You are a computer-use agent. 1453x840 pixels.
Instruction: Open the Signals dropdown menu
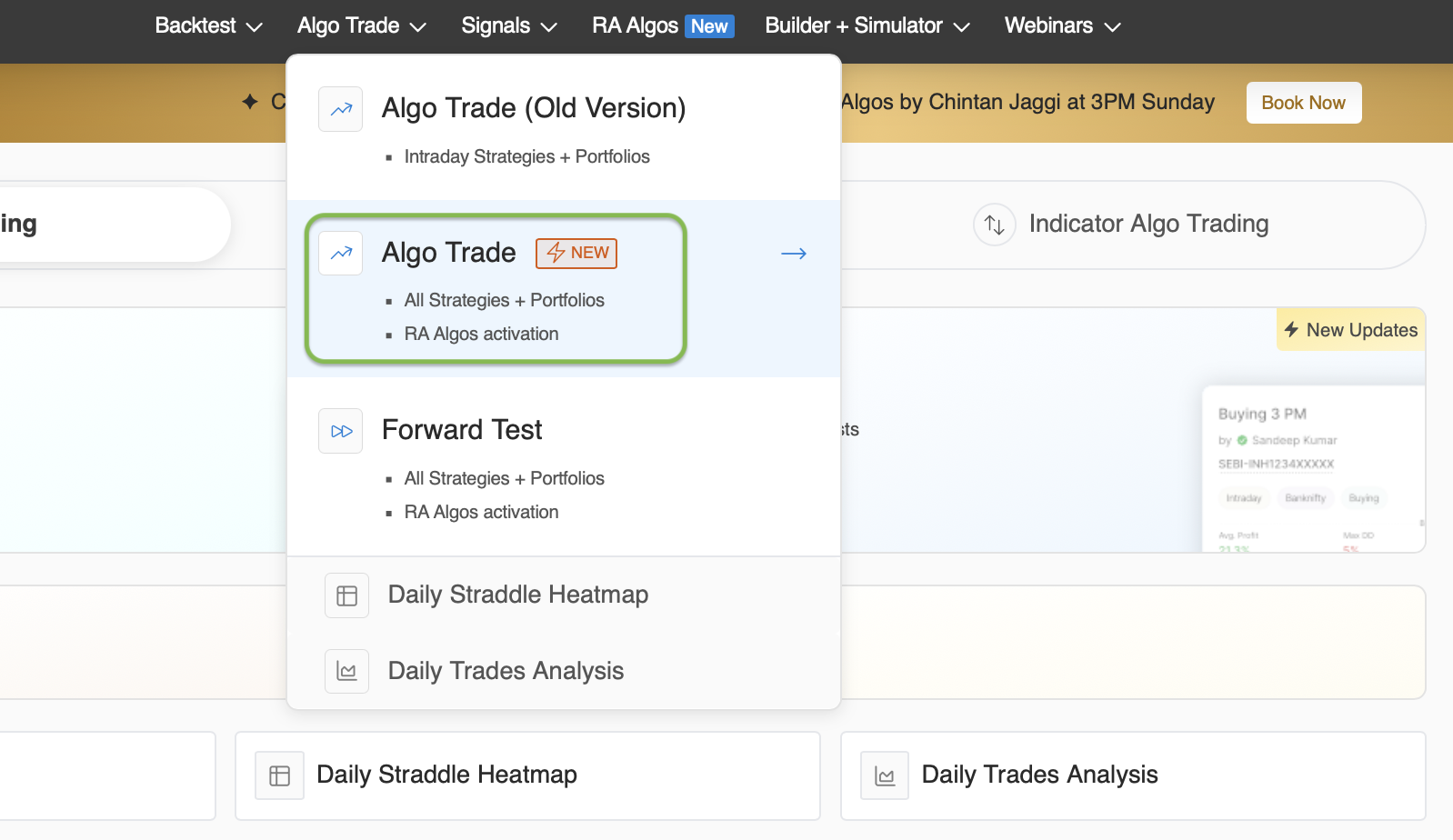coord(508,25)
